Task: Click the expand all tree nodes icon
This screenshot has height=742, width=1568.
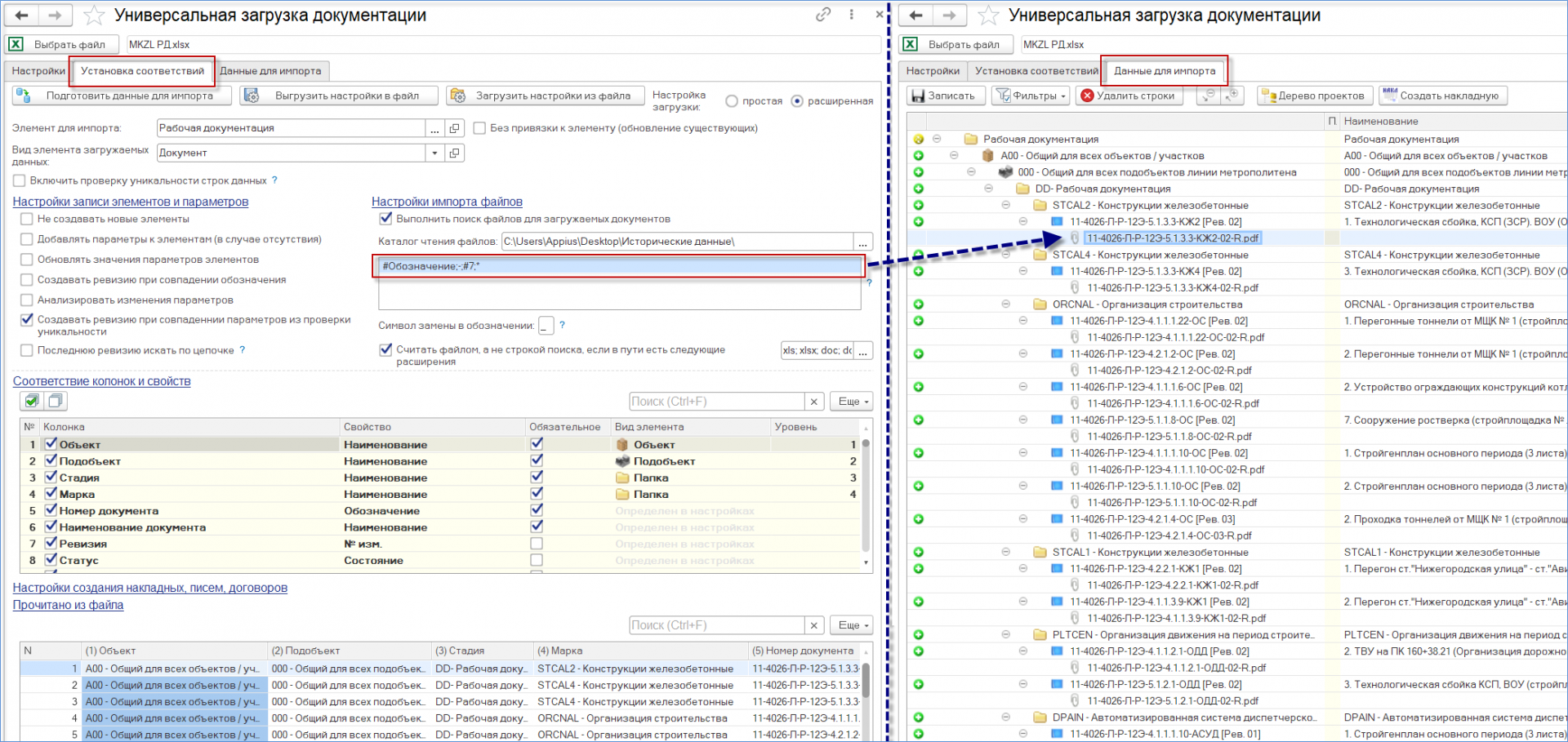Action: click(x=1232, y=96)
